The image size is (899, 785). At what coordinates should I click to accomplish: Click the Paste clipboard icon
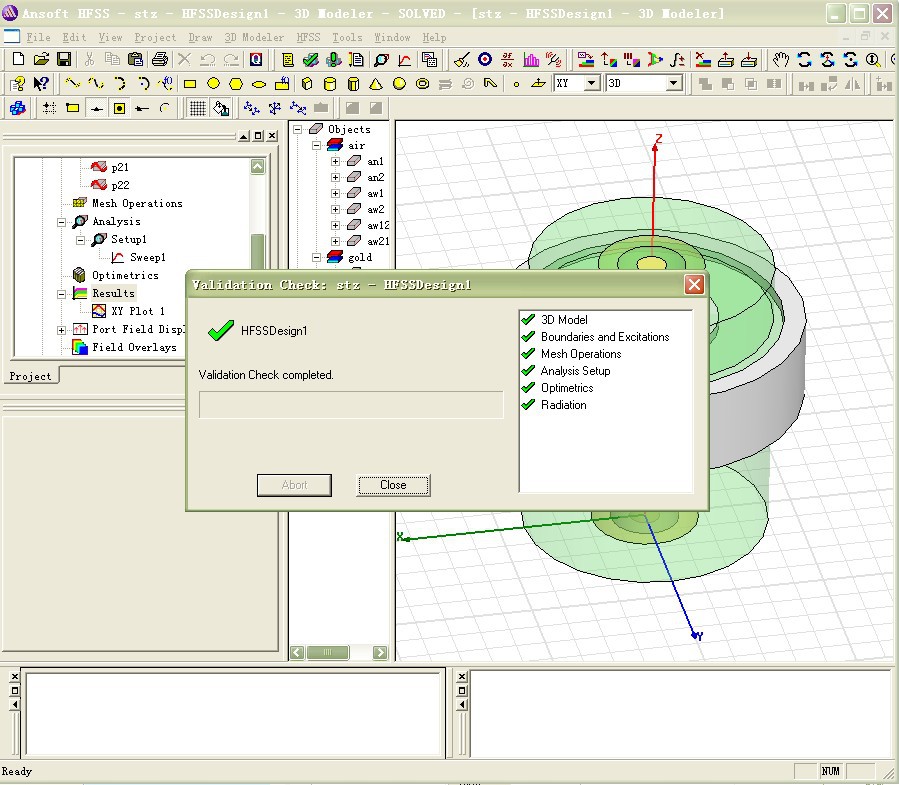(135, 59)
